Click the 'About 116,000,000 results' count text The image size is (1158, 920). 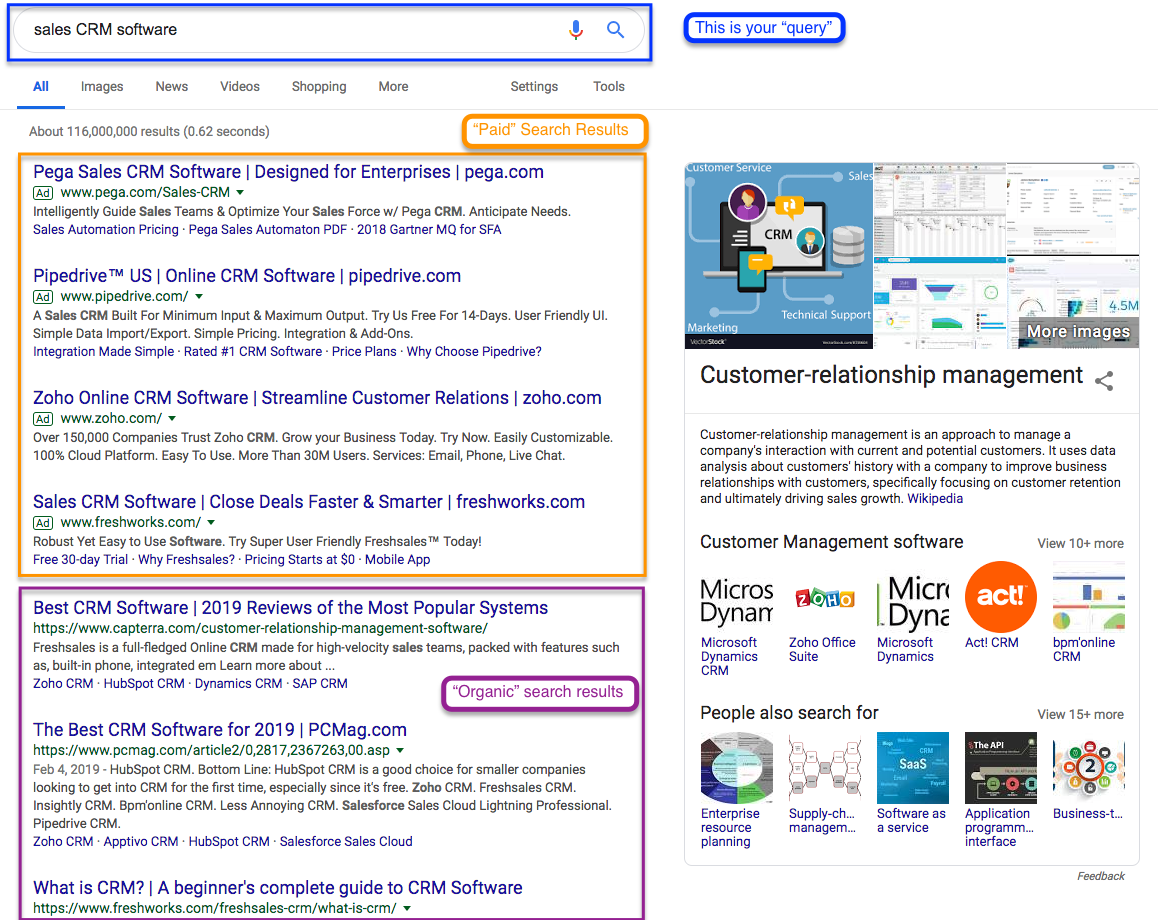point(149,131)
